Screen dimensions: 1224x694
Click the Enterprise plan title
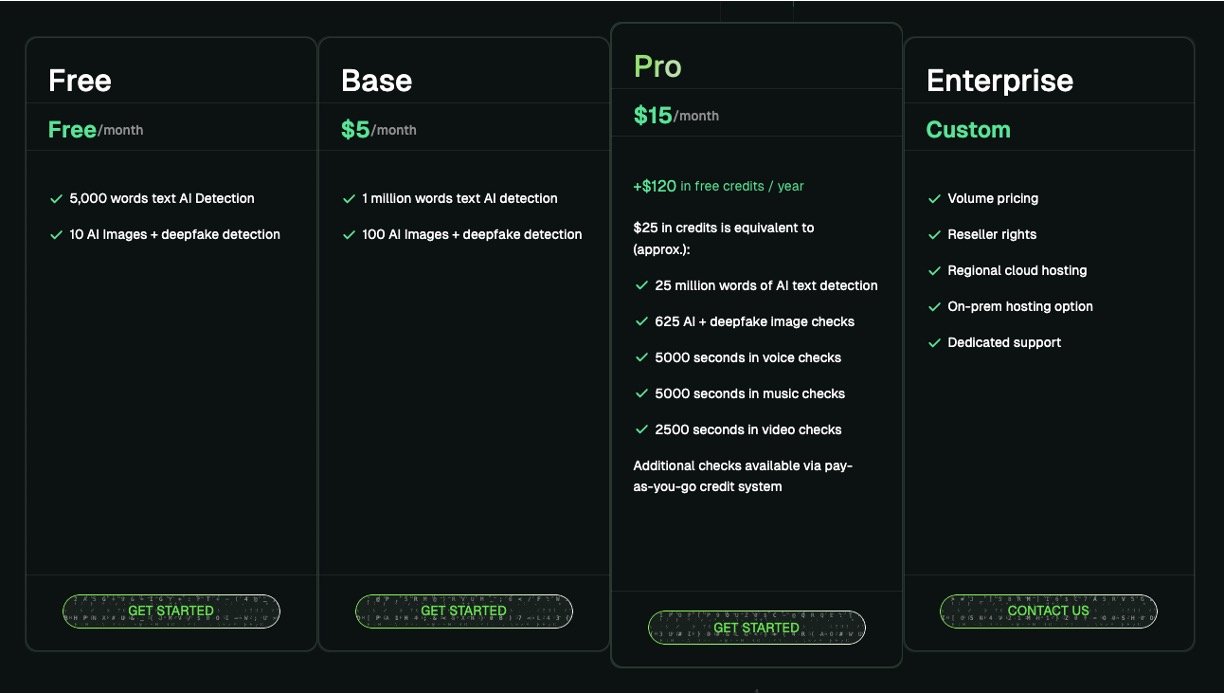click(999, 81)
